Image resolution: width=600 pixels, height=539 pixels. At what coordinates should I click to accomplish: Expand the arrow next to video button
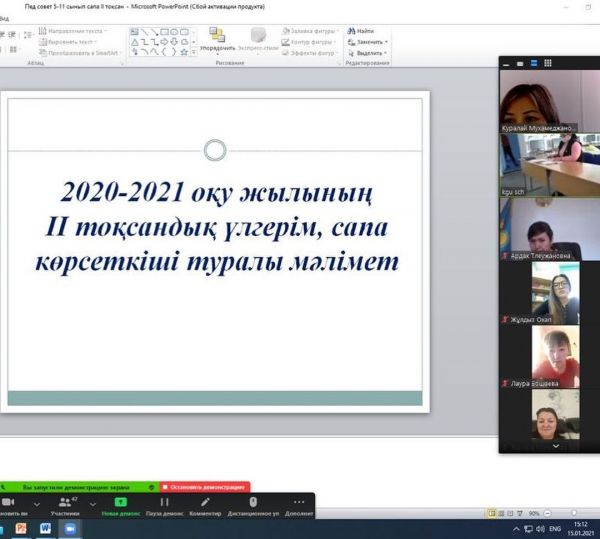coord(37,503)
